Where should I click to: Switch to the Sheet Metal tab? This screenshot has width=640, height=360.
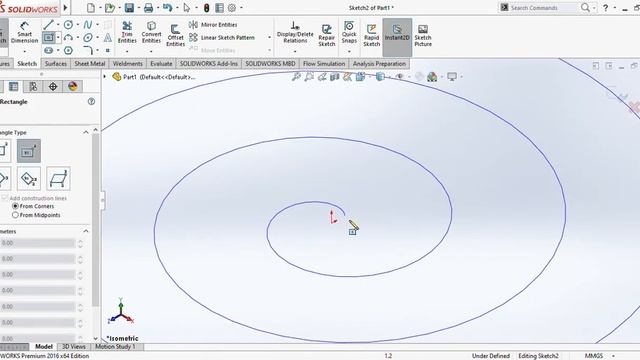click(90, 64)
